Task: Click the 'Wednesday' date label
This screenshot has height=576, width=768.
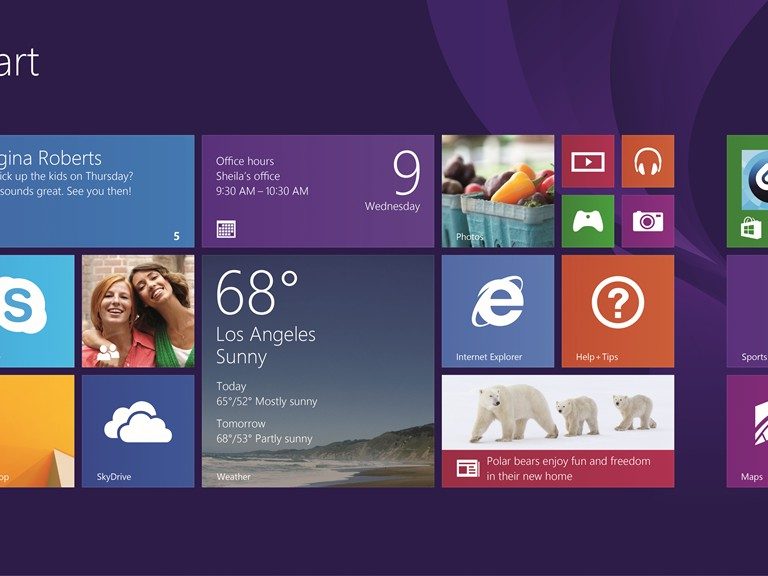Action: [x=392, y=207]
